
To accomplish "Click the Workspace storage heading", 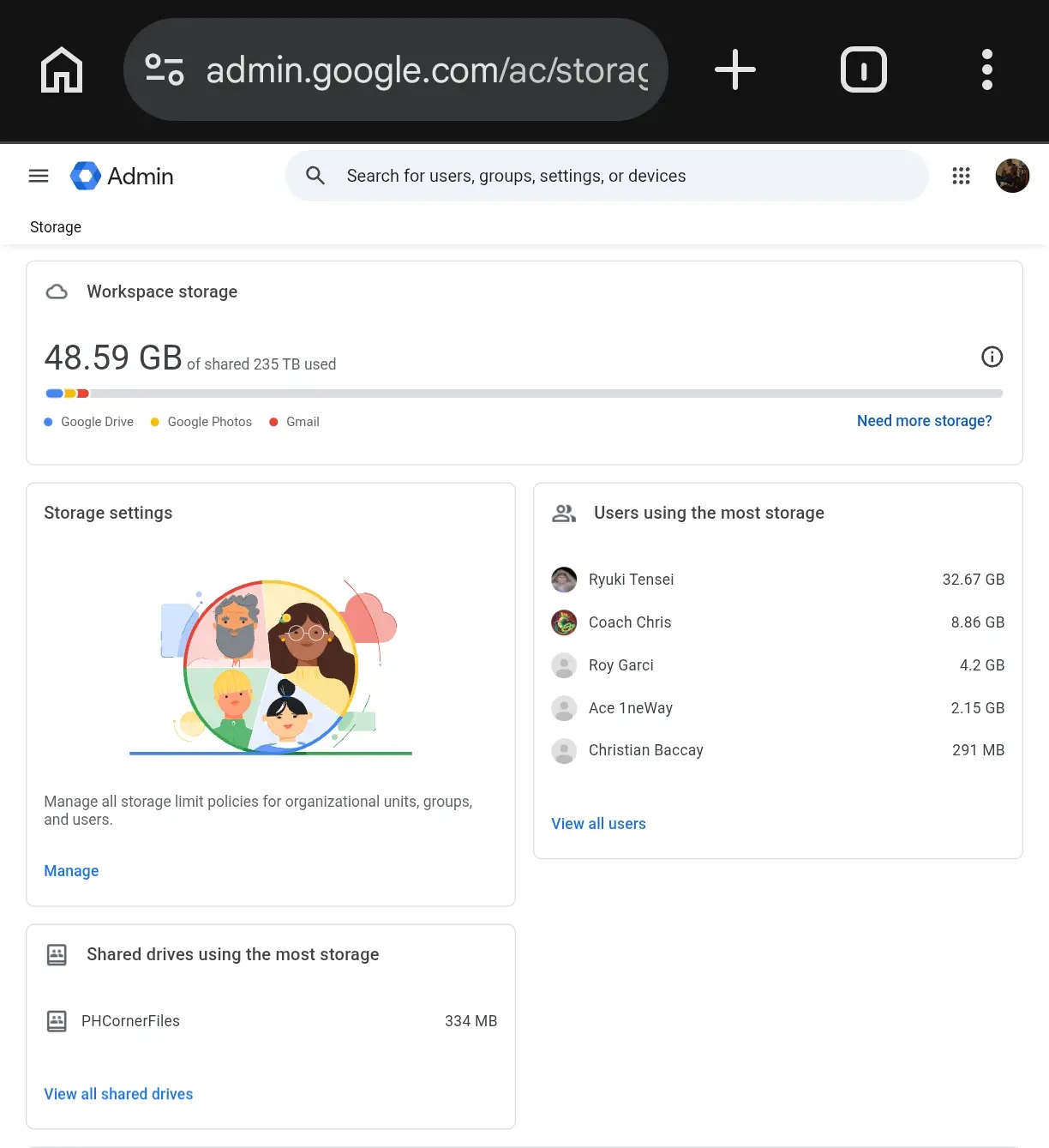I will (162, 292).
